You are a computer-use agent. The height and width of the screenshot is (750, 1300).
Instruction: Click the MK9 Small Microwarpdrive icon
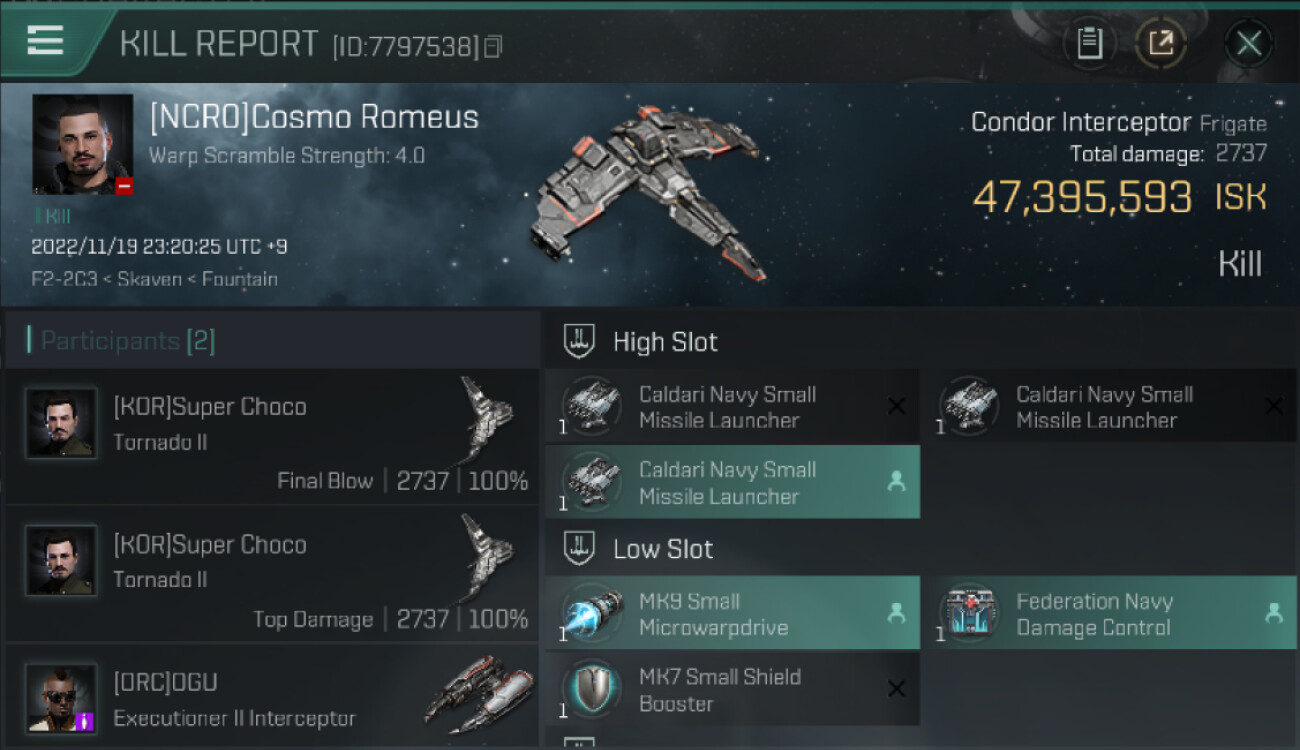pos(591,613)
